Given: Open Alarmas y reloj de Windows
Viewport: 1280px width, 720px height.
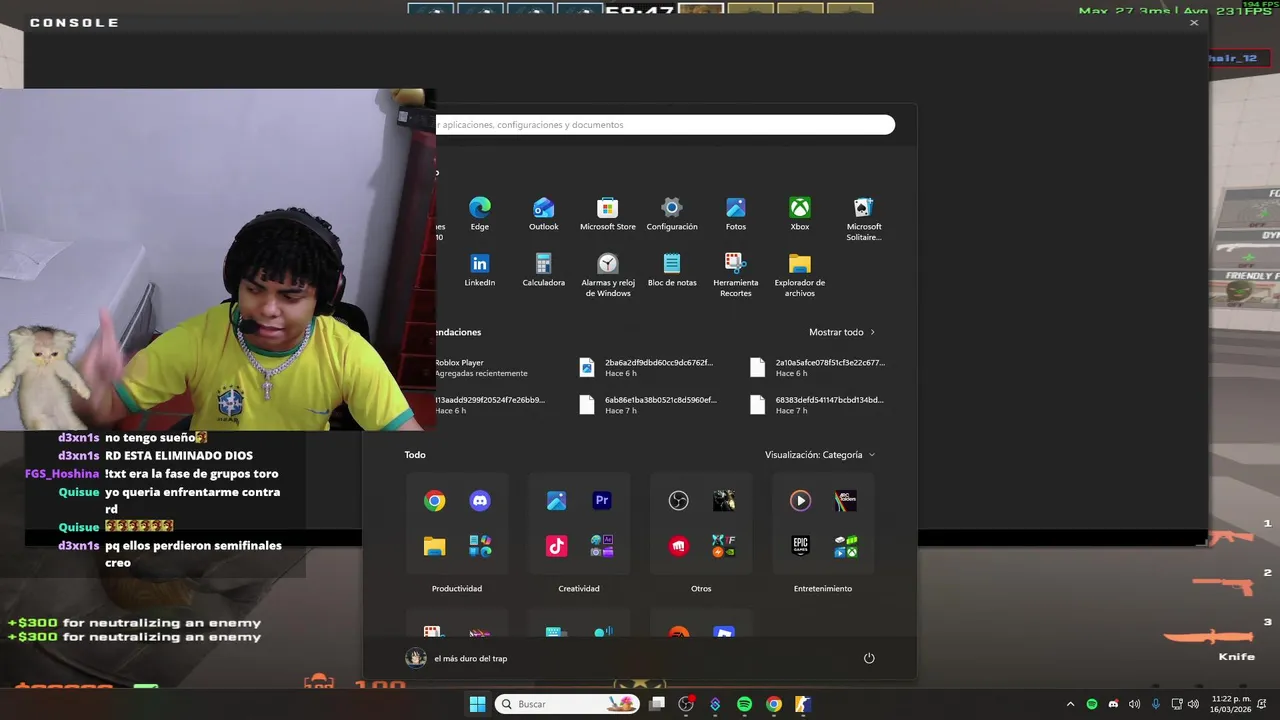Looking at the screenshot, I should pos(608,275).
